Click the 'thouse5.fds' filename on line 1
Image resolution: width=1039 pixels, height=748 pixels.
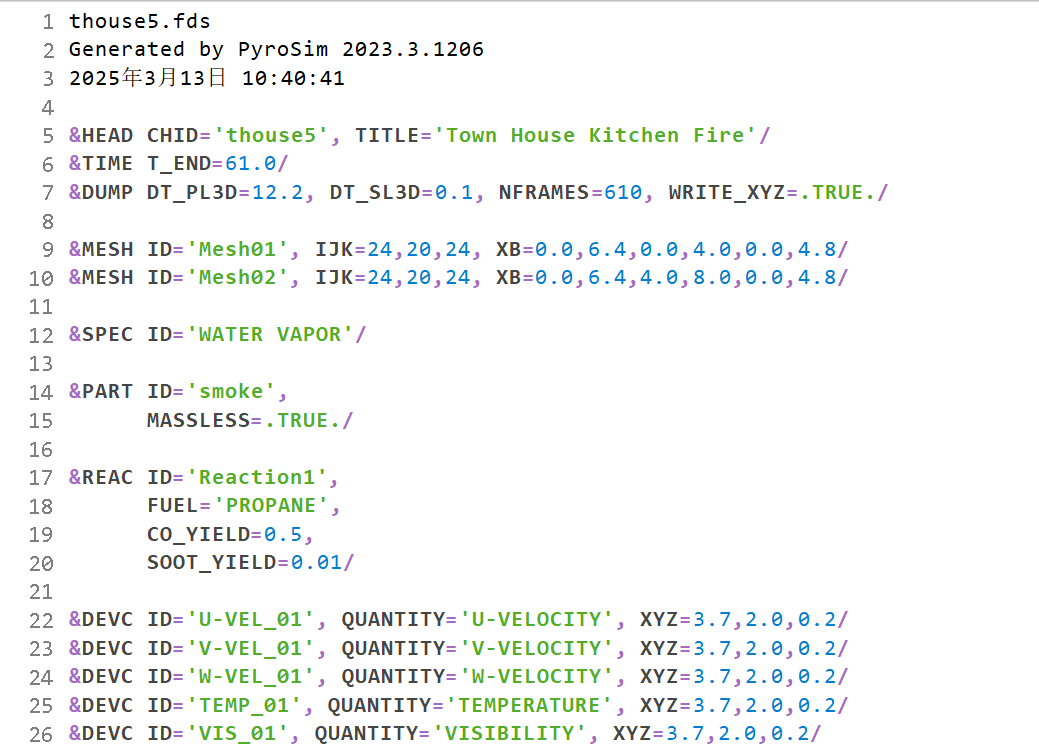[139, 20]
